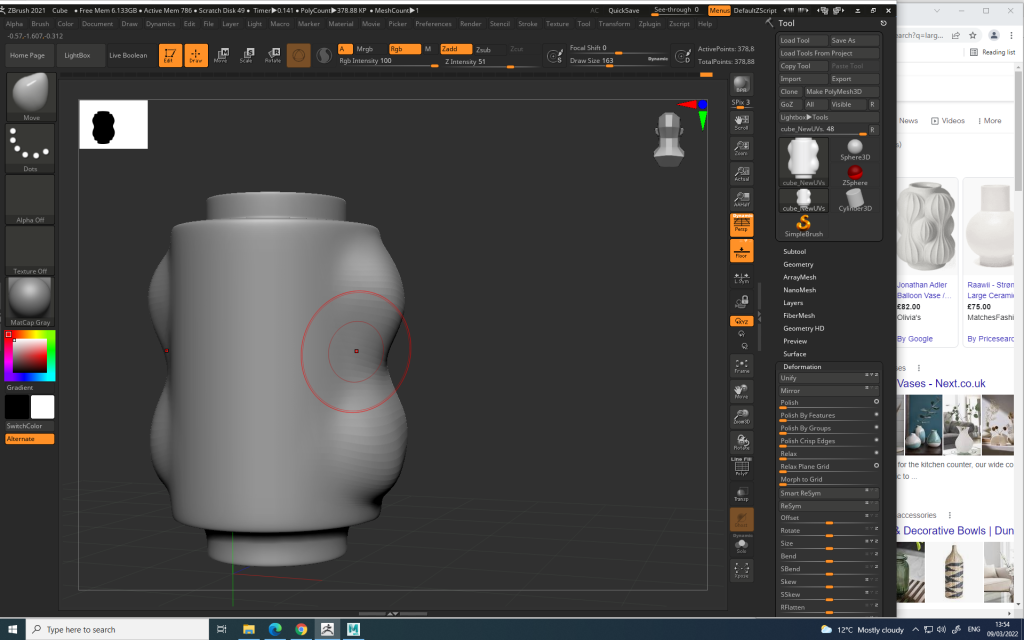
Task: Click the Scroll canvas icon
Action: pos(741,122)
